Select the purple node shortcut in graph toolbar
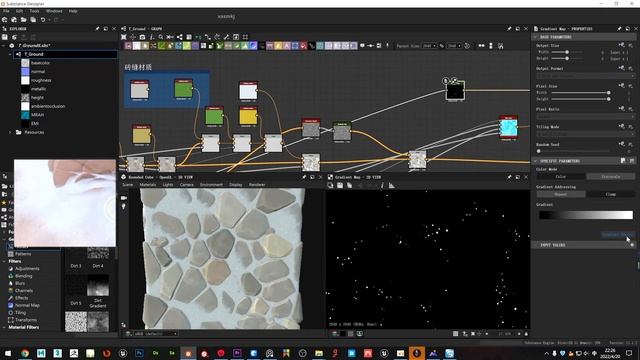 coord(196,46)
